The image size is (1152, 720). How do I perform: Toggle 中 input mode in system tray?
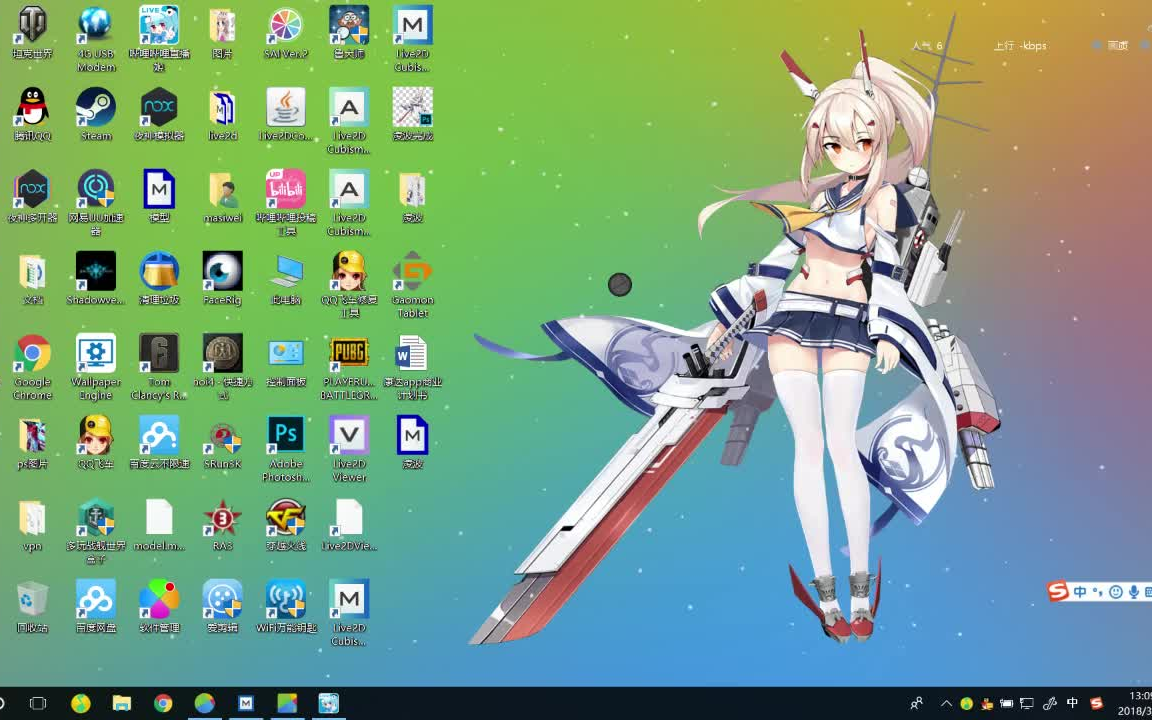point(1072,704)
